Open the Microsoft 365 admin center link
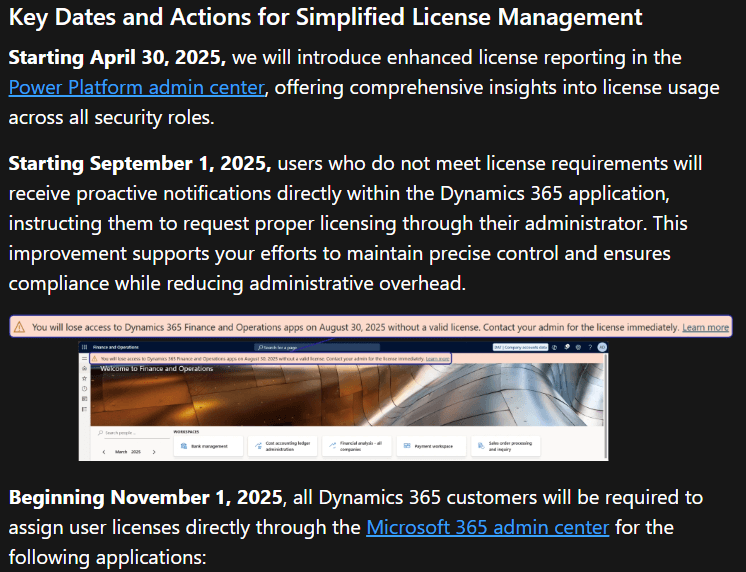 click(487, 526)
